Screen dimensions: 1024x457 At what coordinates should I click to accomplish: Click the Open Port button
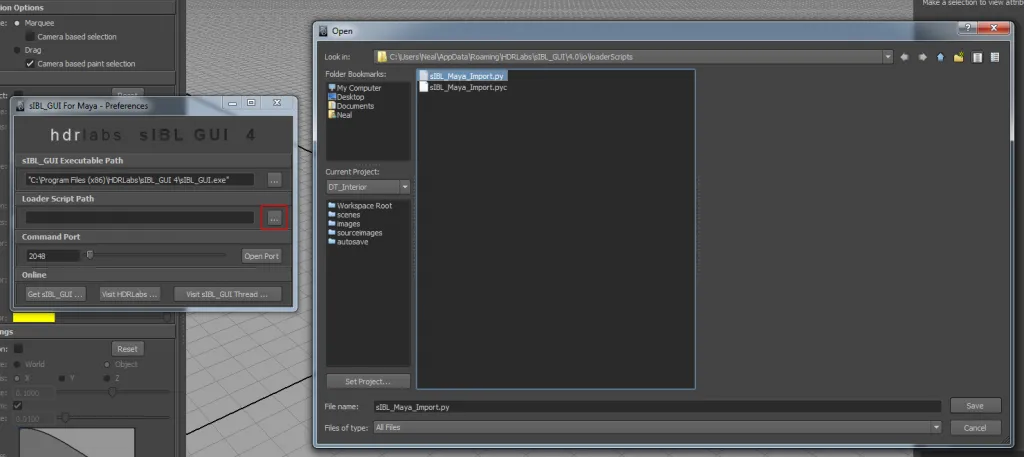point(261,256)
